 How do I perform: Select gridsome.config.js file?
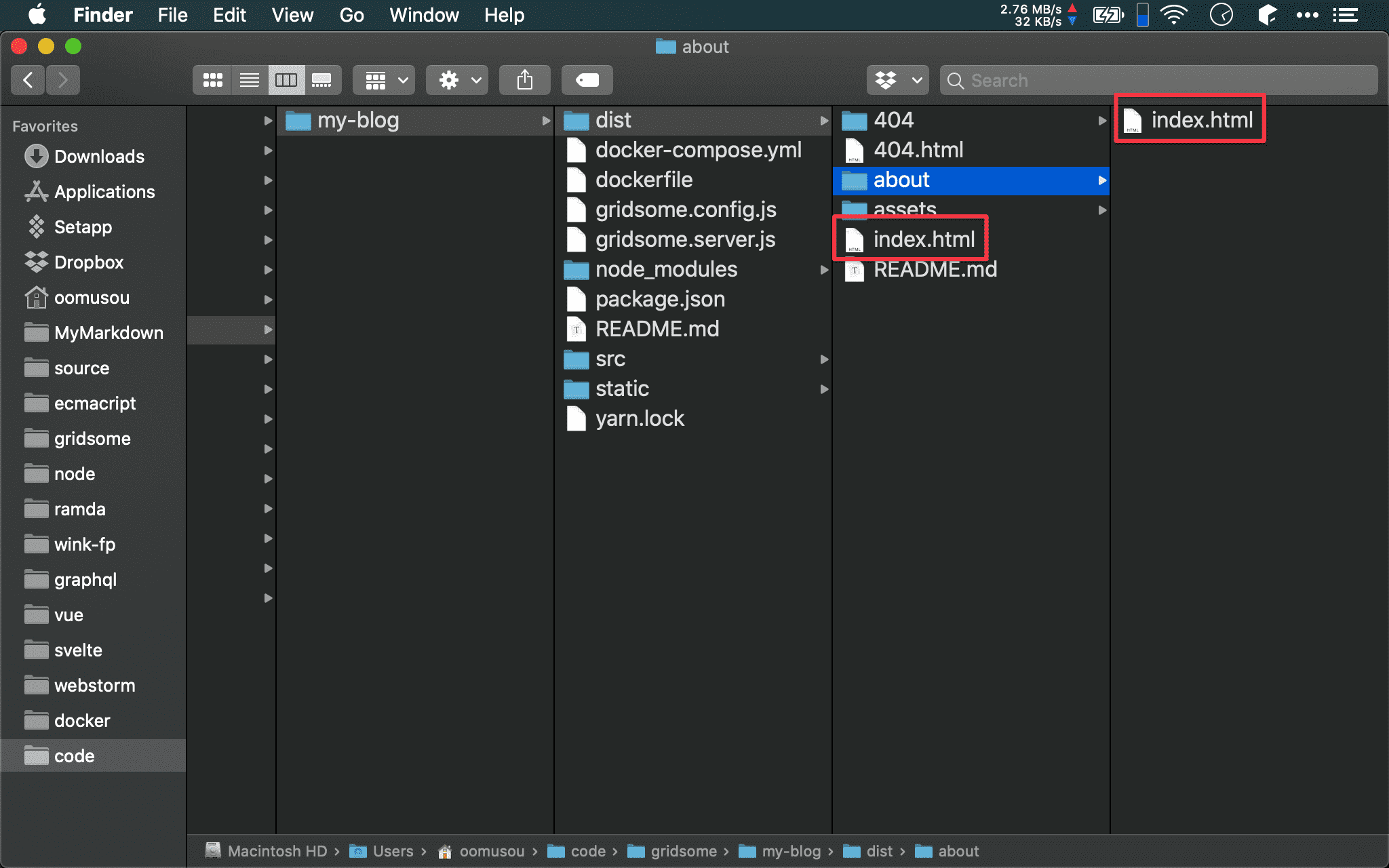[x=693, y=210]
